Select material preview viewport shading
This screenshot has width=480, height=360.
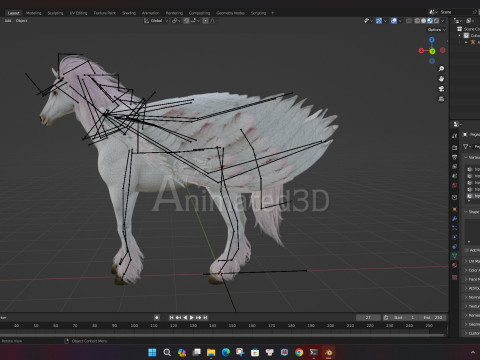(x=430, y=21)
